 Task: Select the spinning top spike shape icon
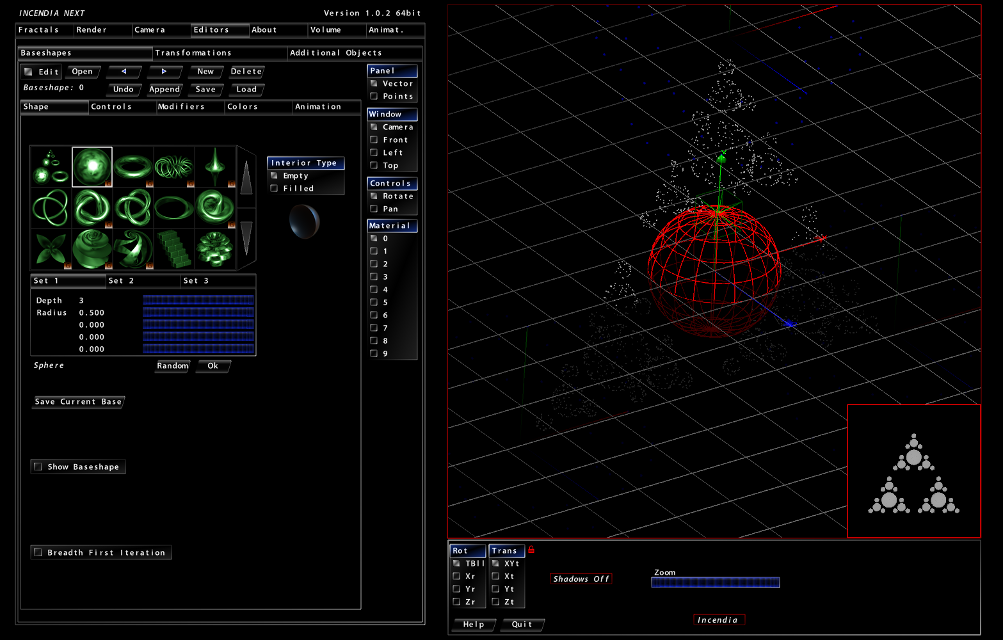(x=214, y=166)
